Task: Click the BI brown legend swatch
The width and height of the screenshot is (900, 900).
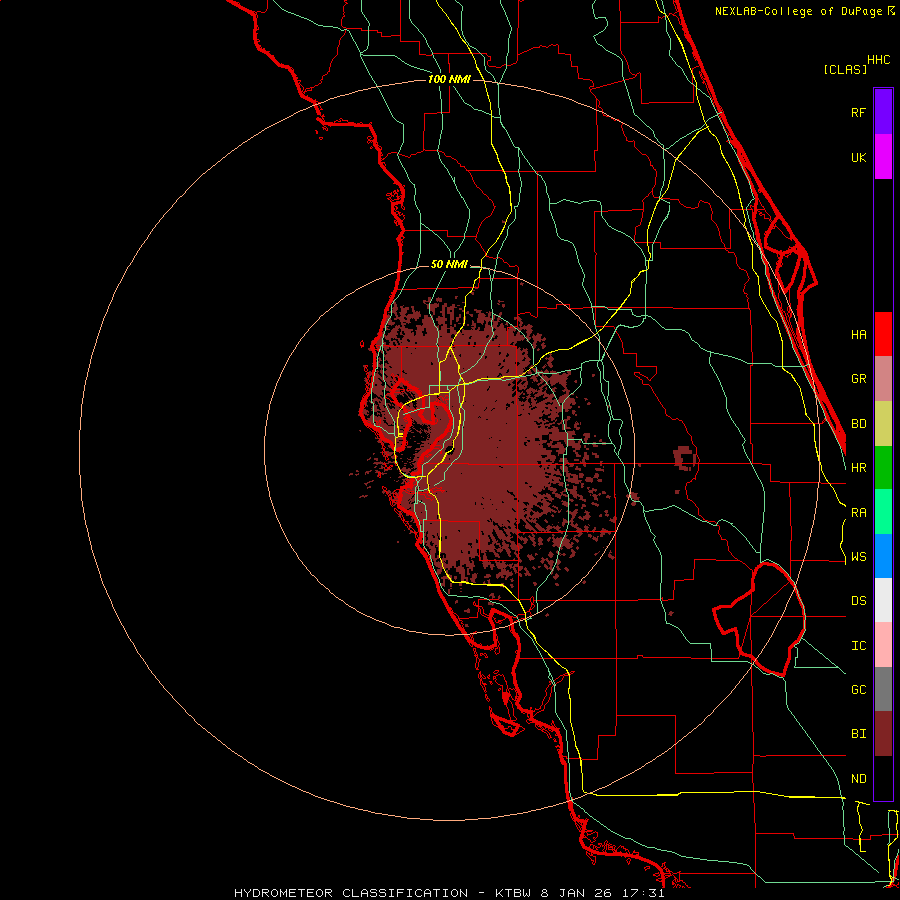Action: tap(883, 734)
